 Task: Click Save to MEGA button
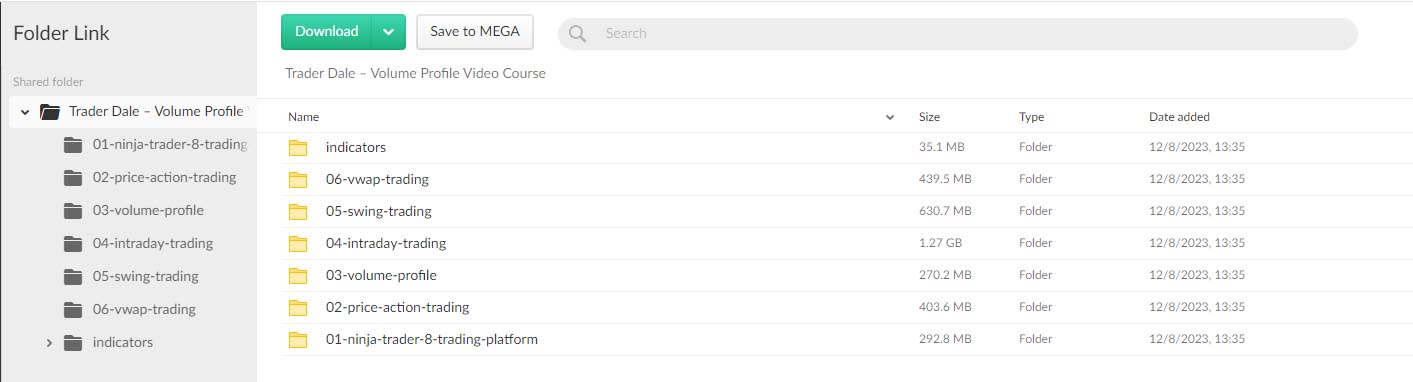[475, 32]
